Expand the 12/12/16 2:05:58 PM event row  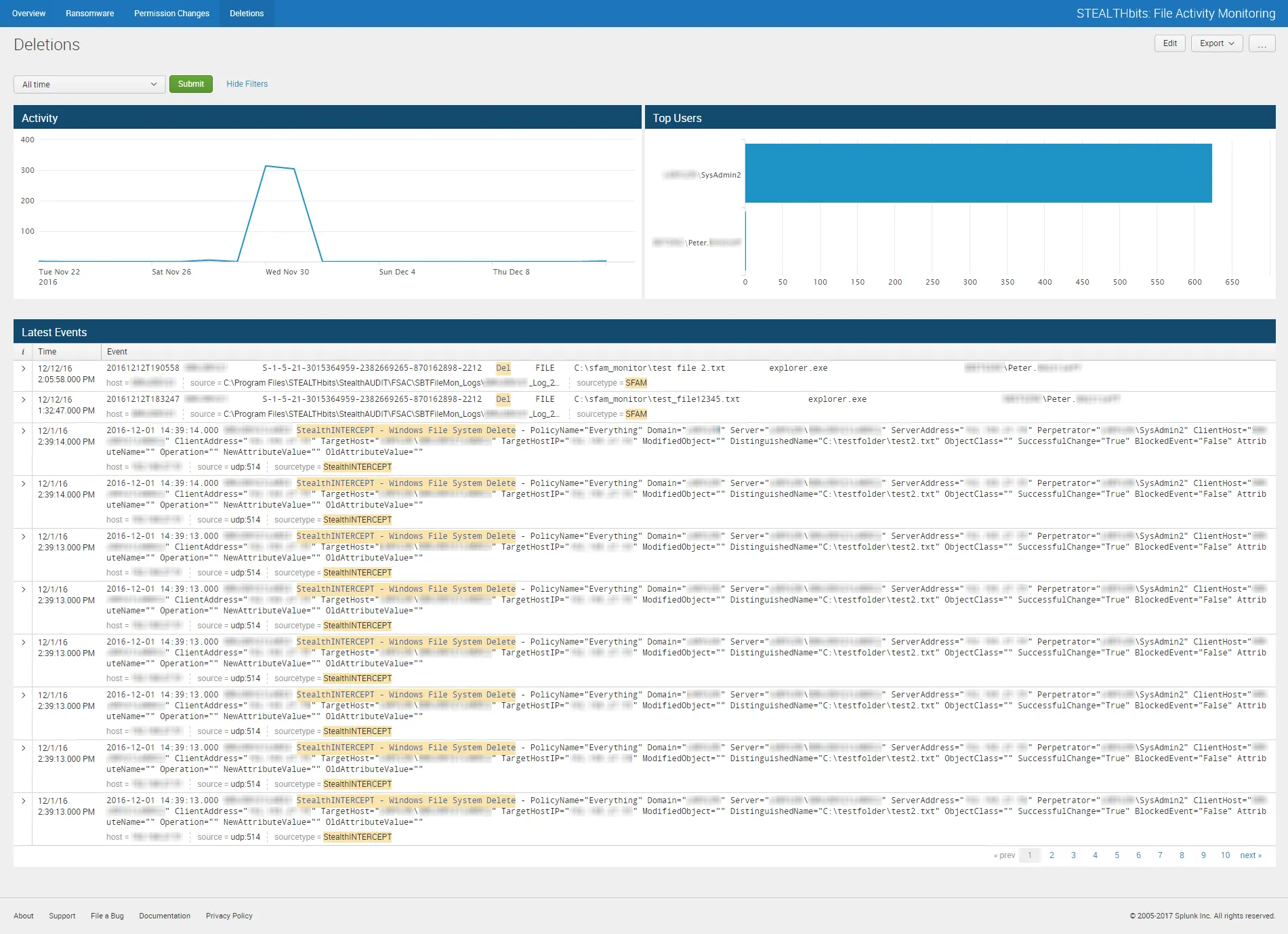coord(23,369)
